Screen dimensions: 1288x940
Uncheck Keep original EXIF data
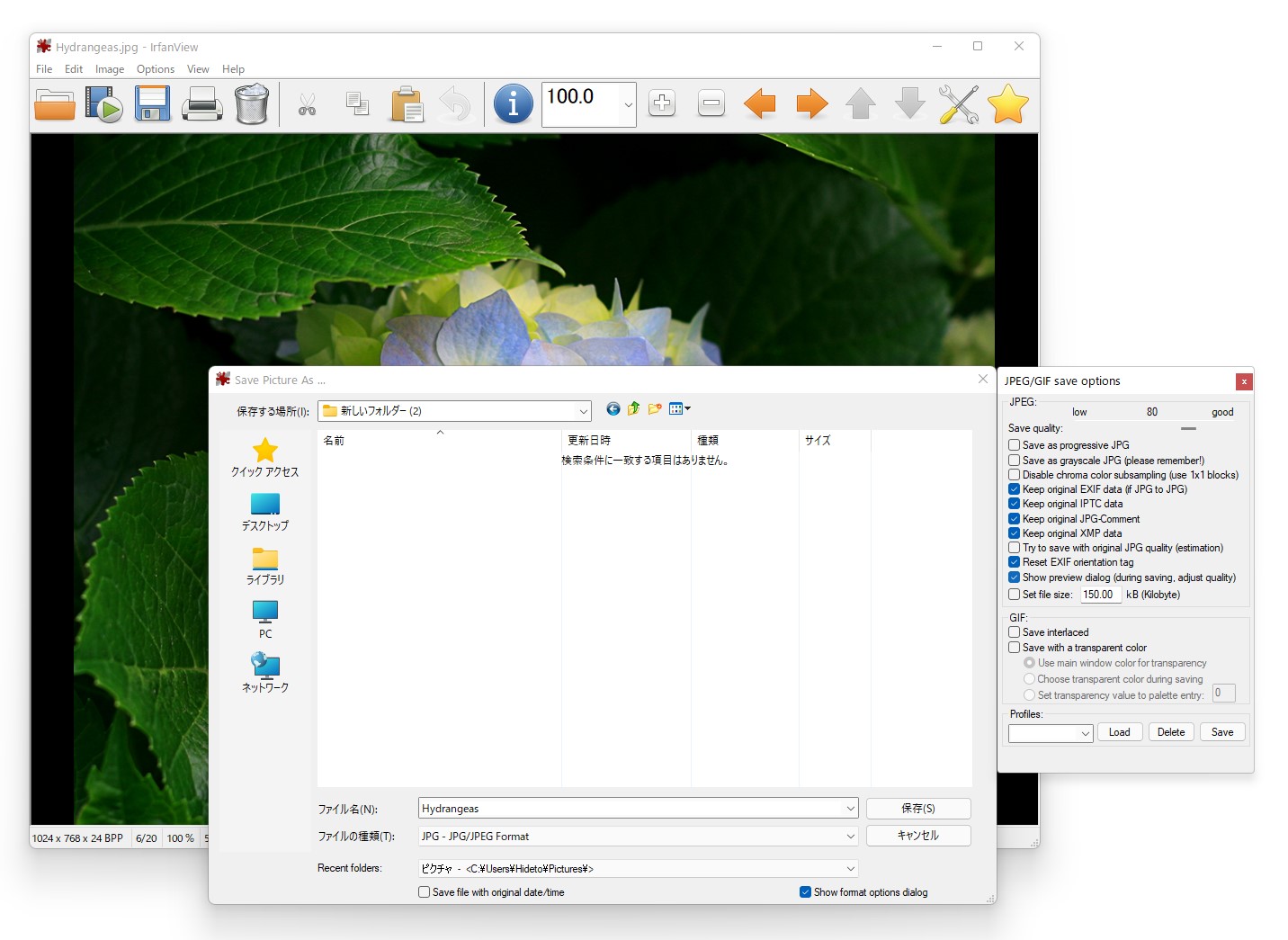click(1014, 489)
